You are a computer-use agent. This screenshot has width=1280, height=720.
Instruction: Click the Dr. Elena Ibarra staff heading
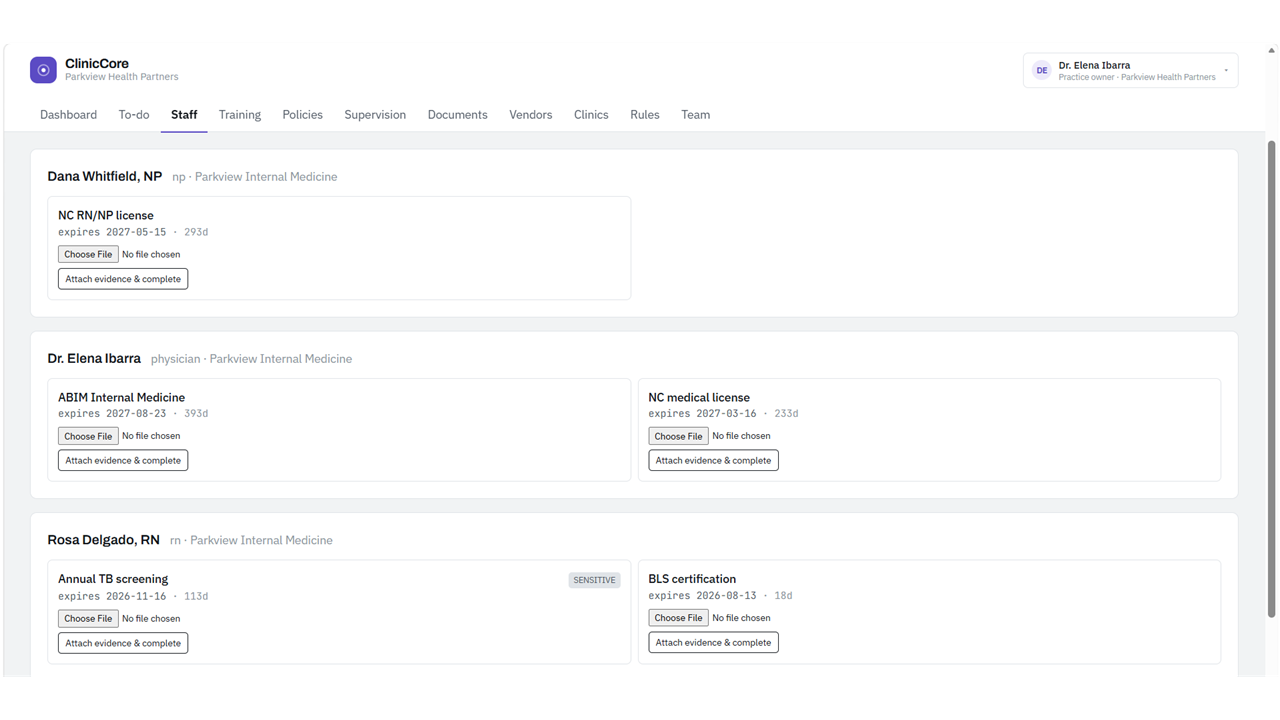94,358
